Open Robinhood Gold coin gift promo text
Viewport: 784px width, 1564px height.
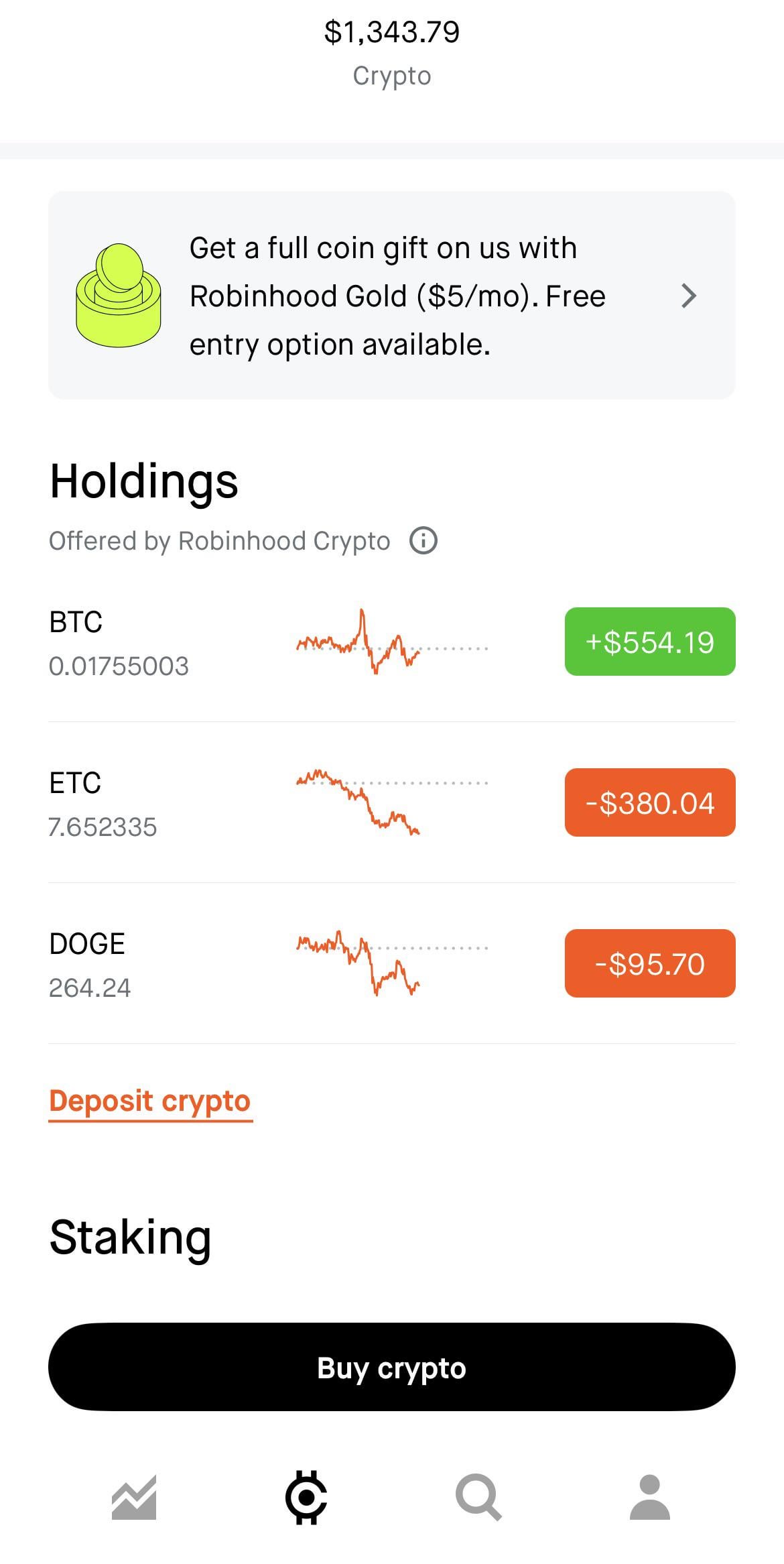pos(397,296)
